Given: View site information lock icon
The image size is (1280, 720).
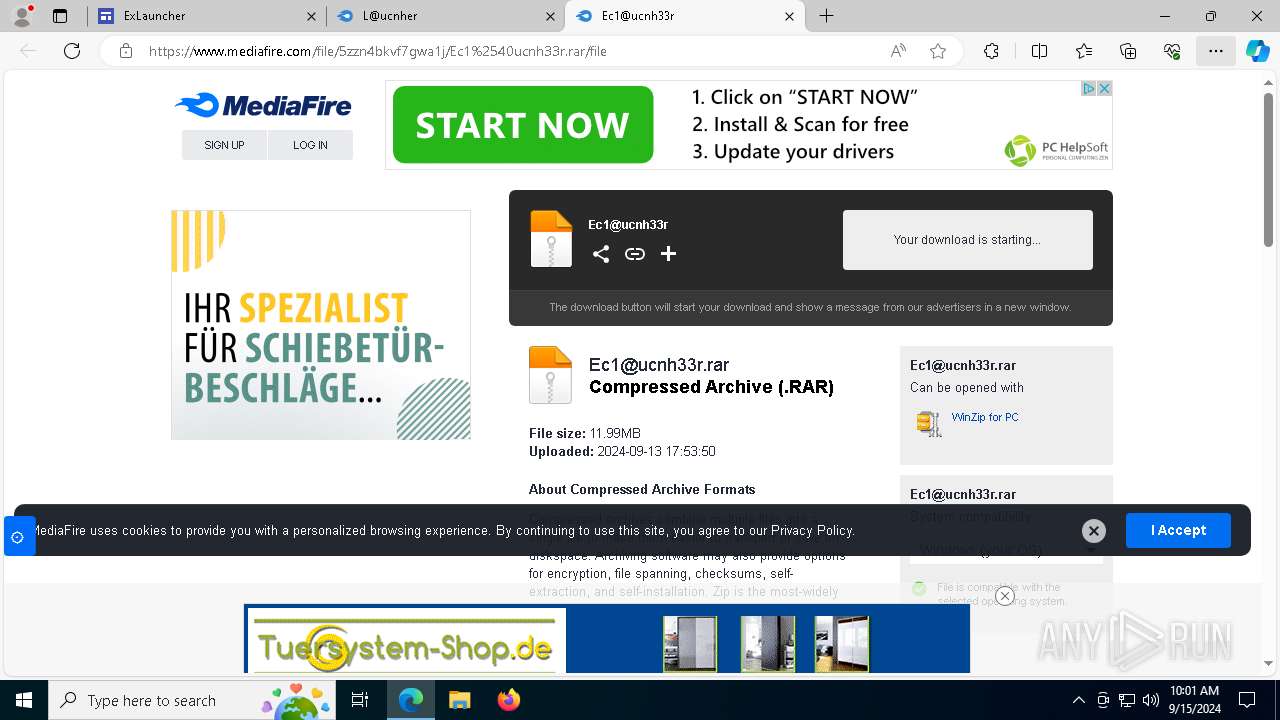Looking at the screenshot, I should [126, 51].
